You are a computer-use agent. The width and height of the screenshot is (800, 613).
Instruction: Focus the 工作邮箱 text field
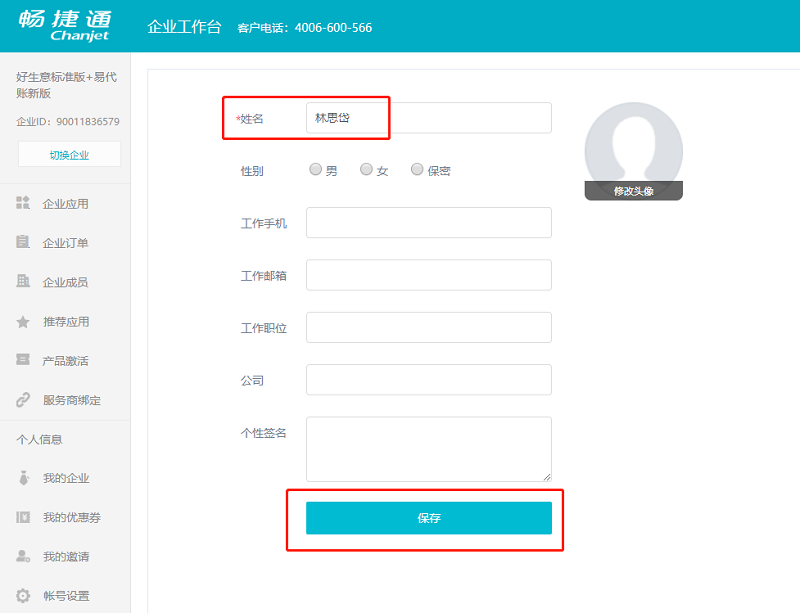coord(428,275)
